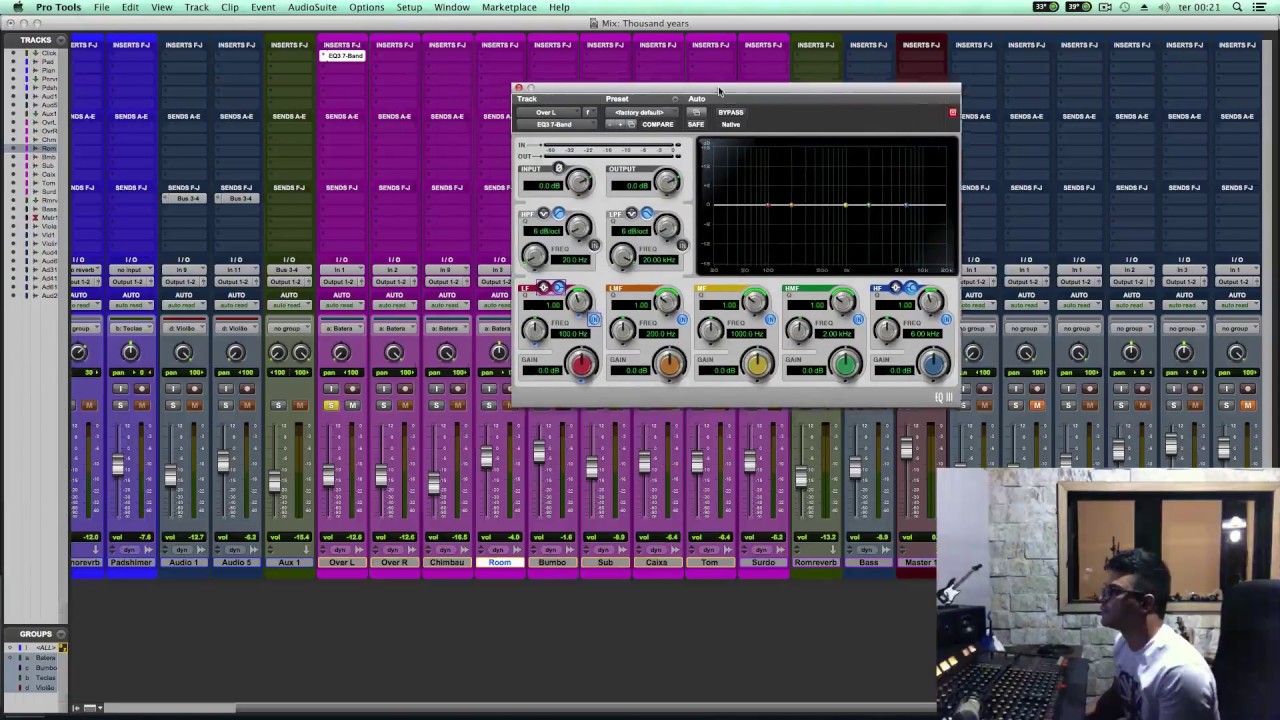
Task: Click the Native plug-in format label
Action: 731,124
